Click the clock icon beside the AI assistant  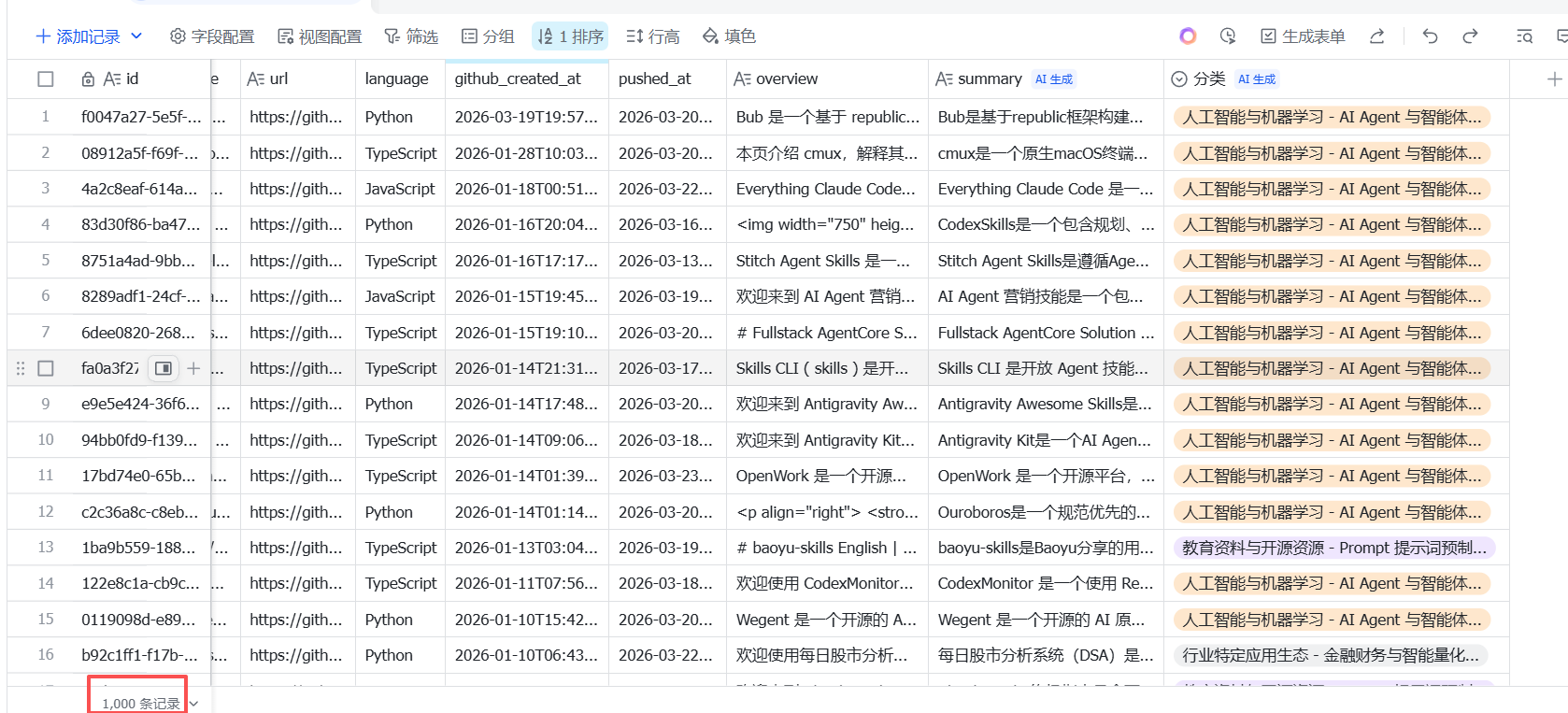(x=1228, y=36)
